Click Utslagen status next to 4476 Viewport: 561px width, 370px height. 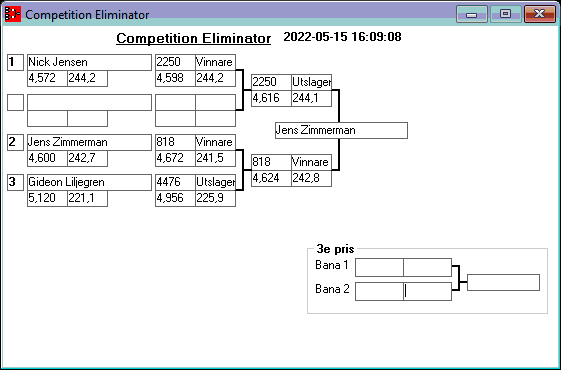(215, 182)
